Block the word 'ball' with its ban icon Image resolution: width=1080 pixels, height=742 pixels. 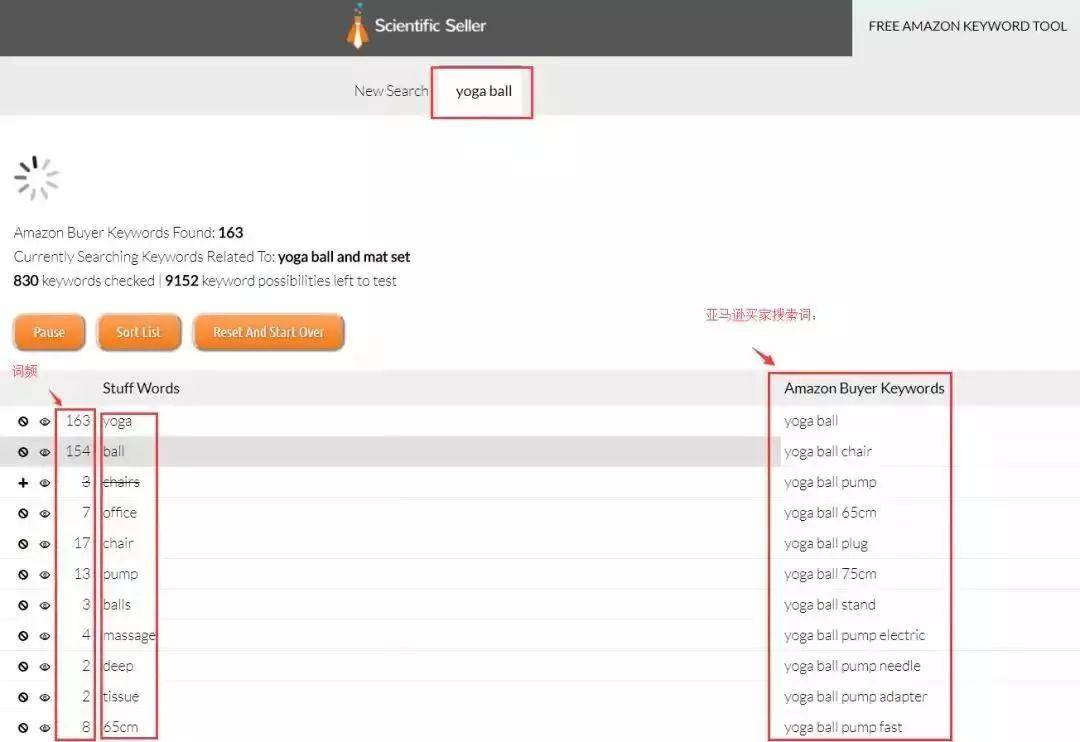tap(23, 452)
